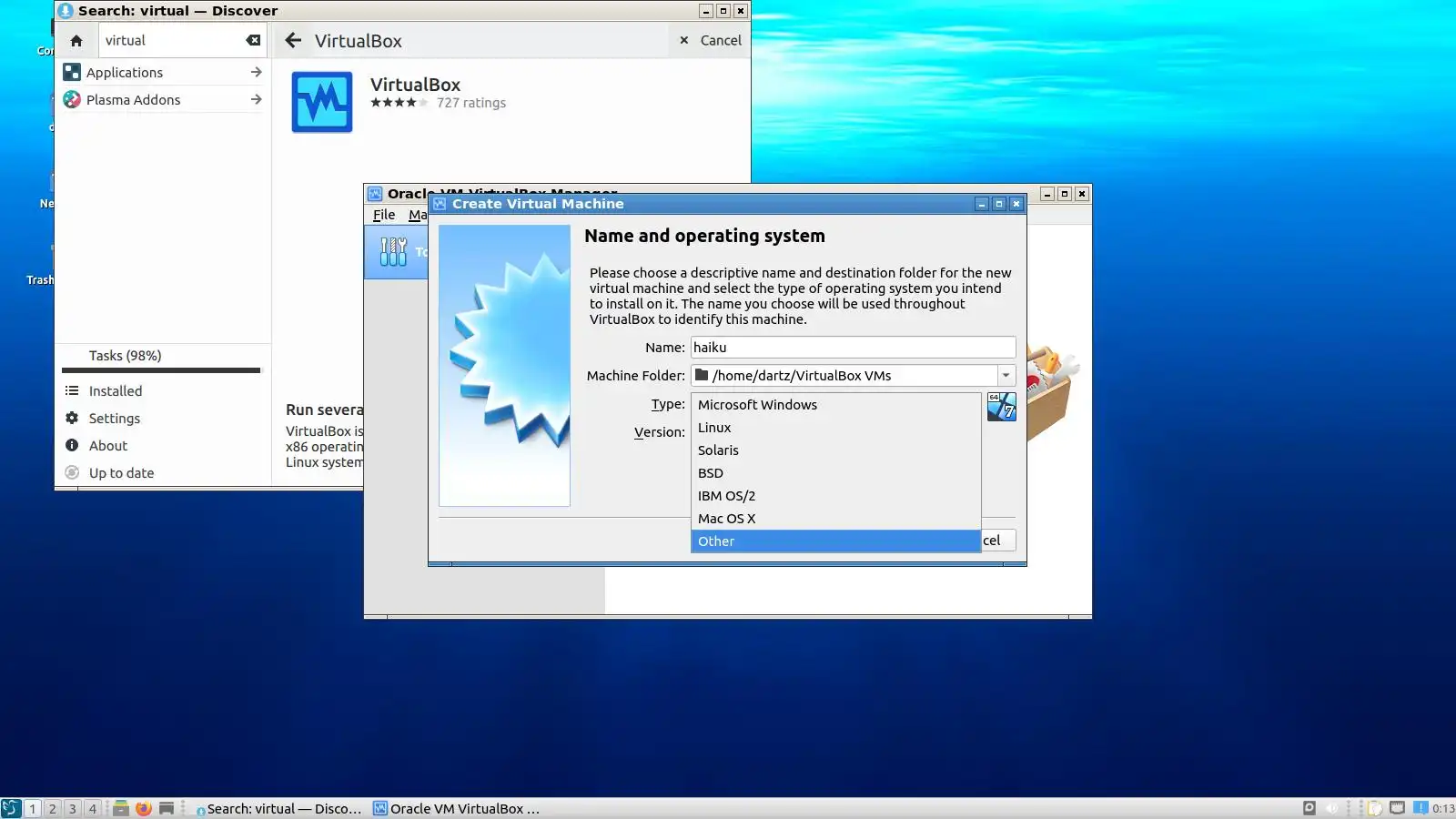Select 'Other' from the Type list
This screenshot has height=819, width=1456.
[x=836, y=541]
